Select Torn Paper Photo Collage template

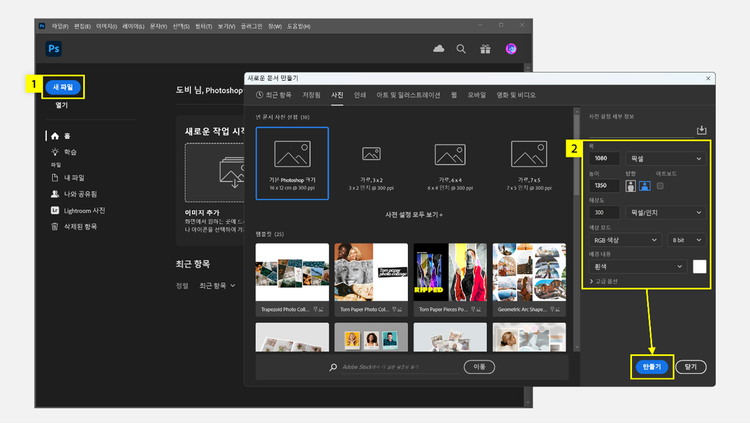[371, 279]
